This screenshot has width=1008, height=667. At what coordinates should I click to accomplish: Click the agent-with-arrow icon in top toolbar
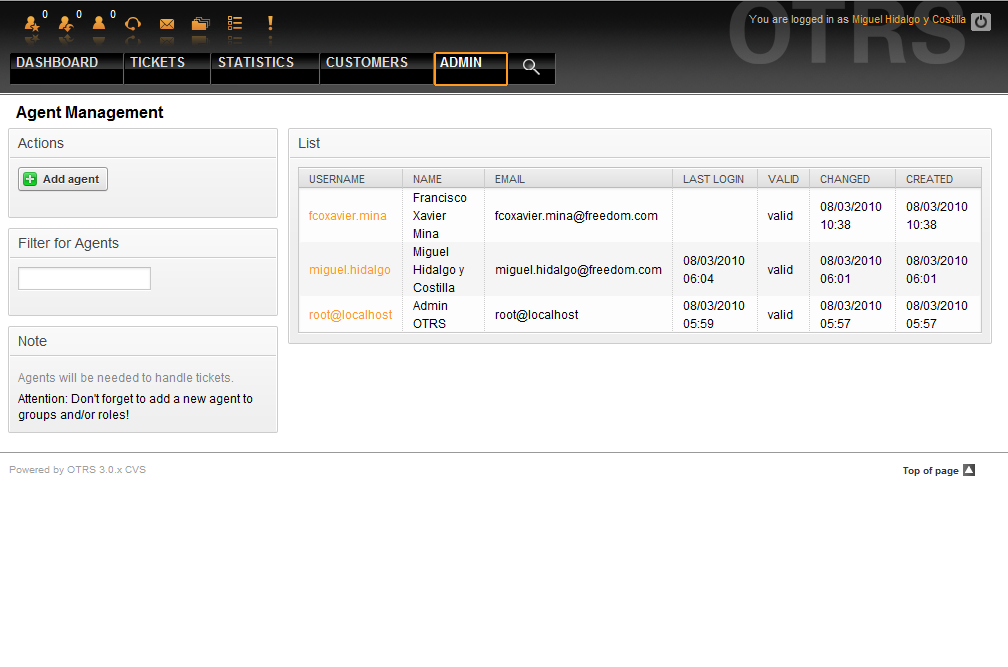tap(66, 23)
